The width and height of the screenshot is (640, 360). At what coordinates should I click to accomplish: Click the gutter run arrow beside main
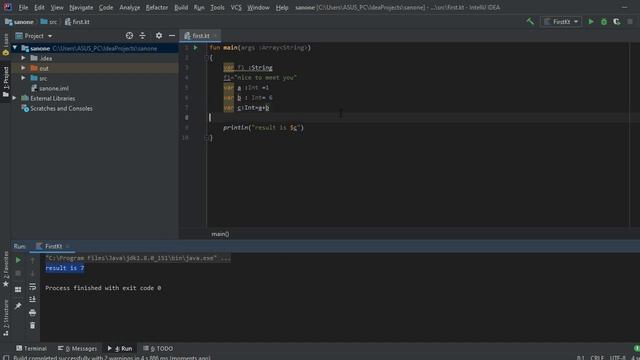(196, 48)
